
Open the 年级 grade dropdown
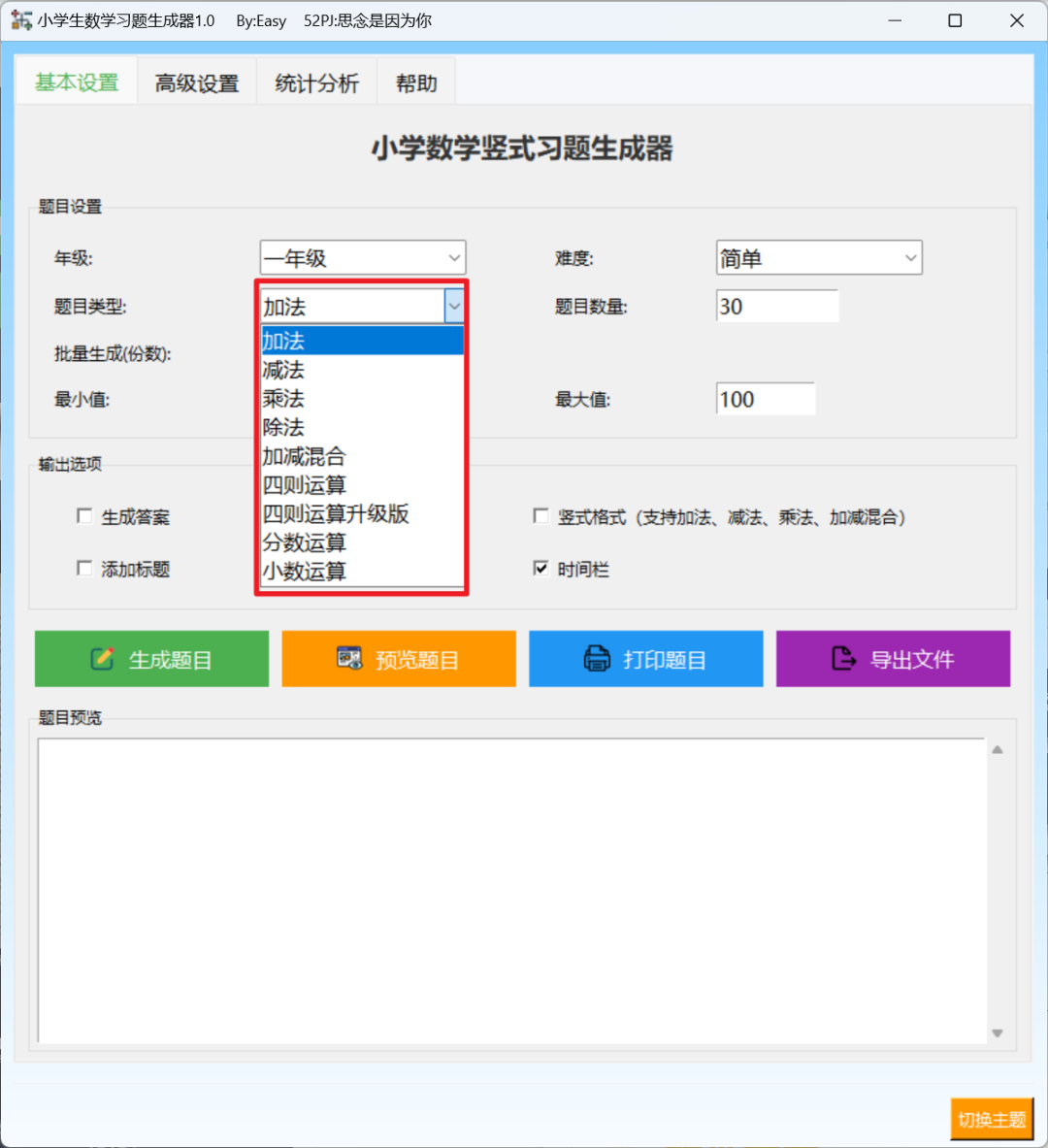tap(453, 257)
